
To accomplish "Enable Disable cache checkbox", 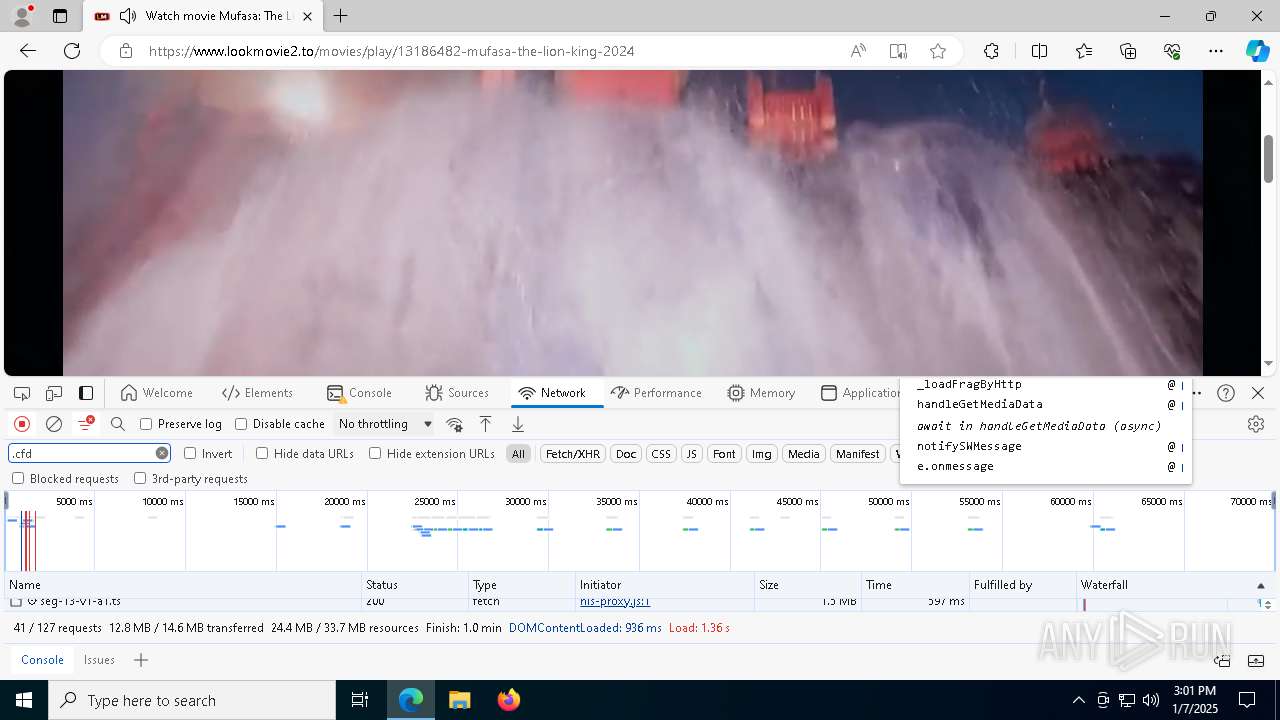I will click(x=241, y=424).
